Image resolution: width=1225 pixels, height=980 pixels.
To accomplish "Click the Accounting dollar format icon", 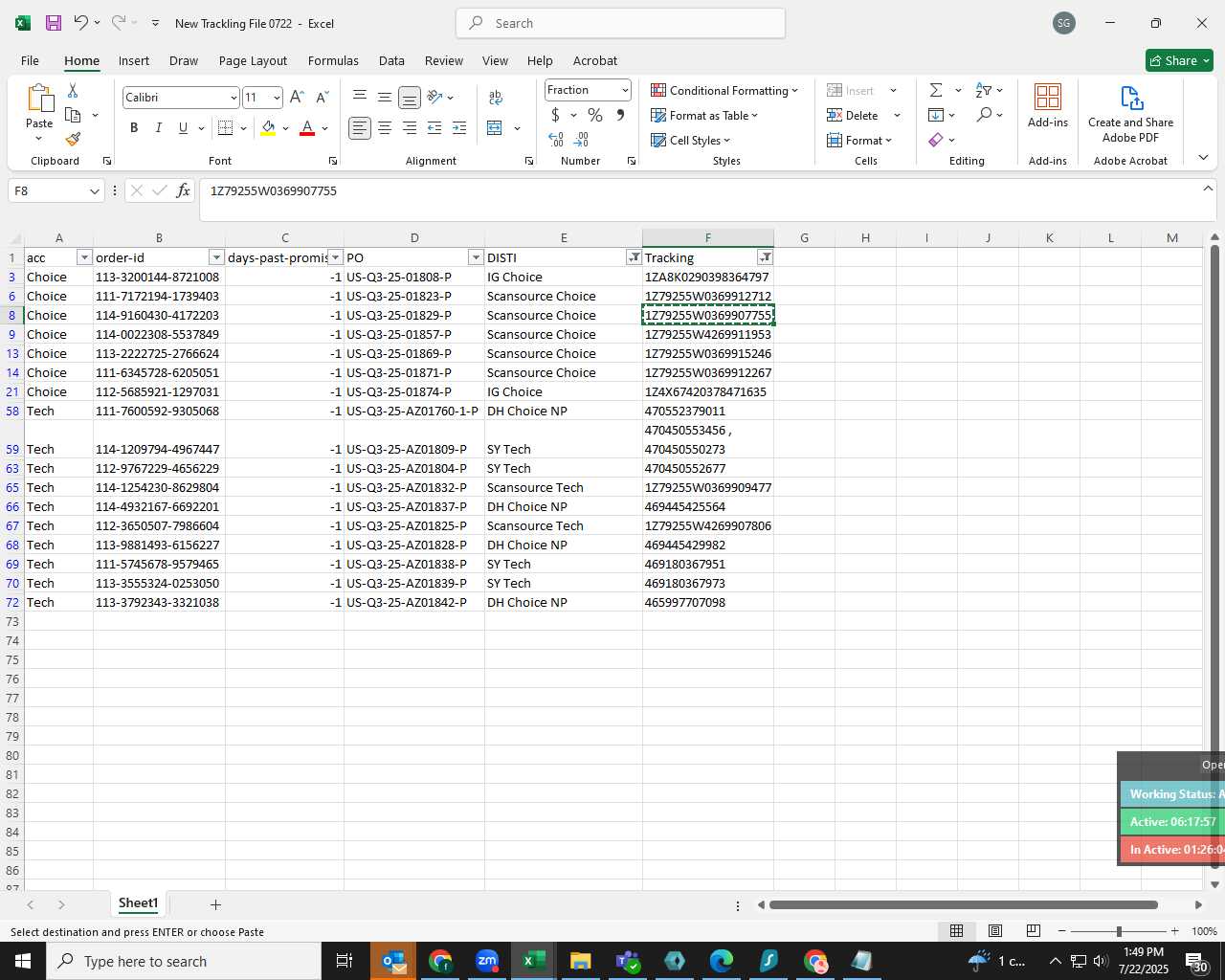I will point(555,115).
